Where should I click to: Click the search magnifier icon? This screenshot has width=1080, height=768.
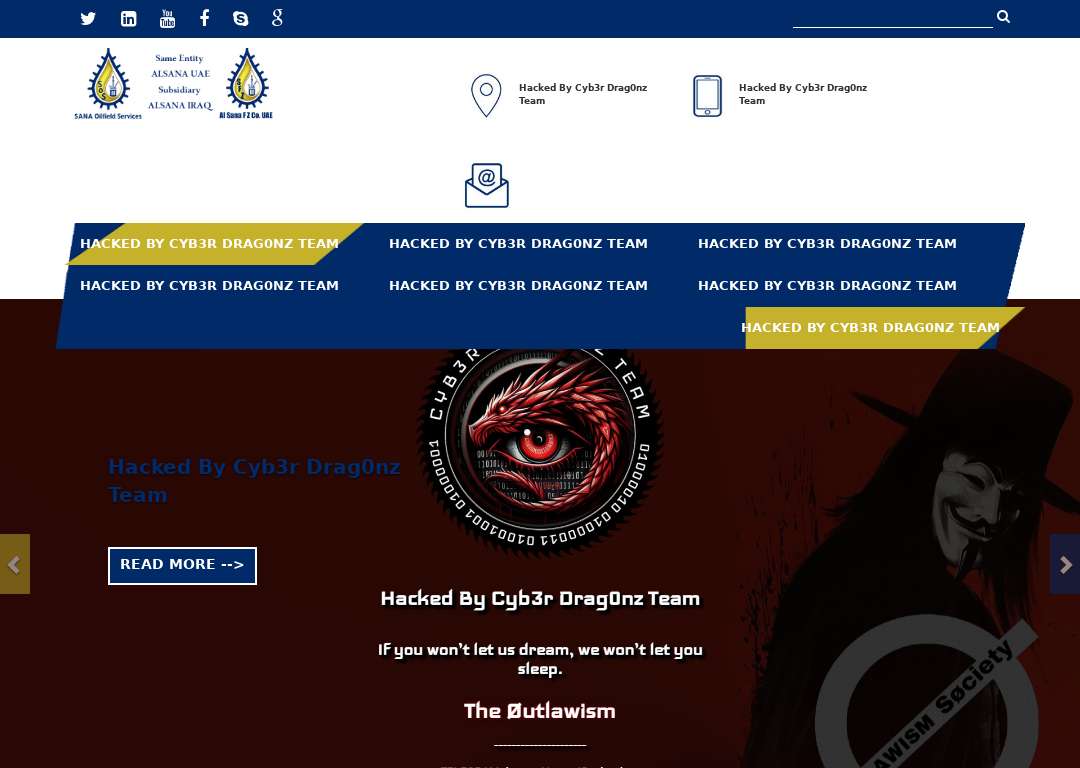click(x=1003, y=17)
